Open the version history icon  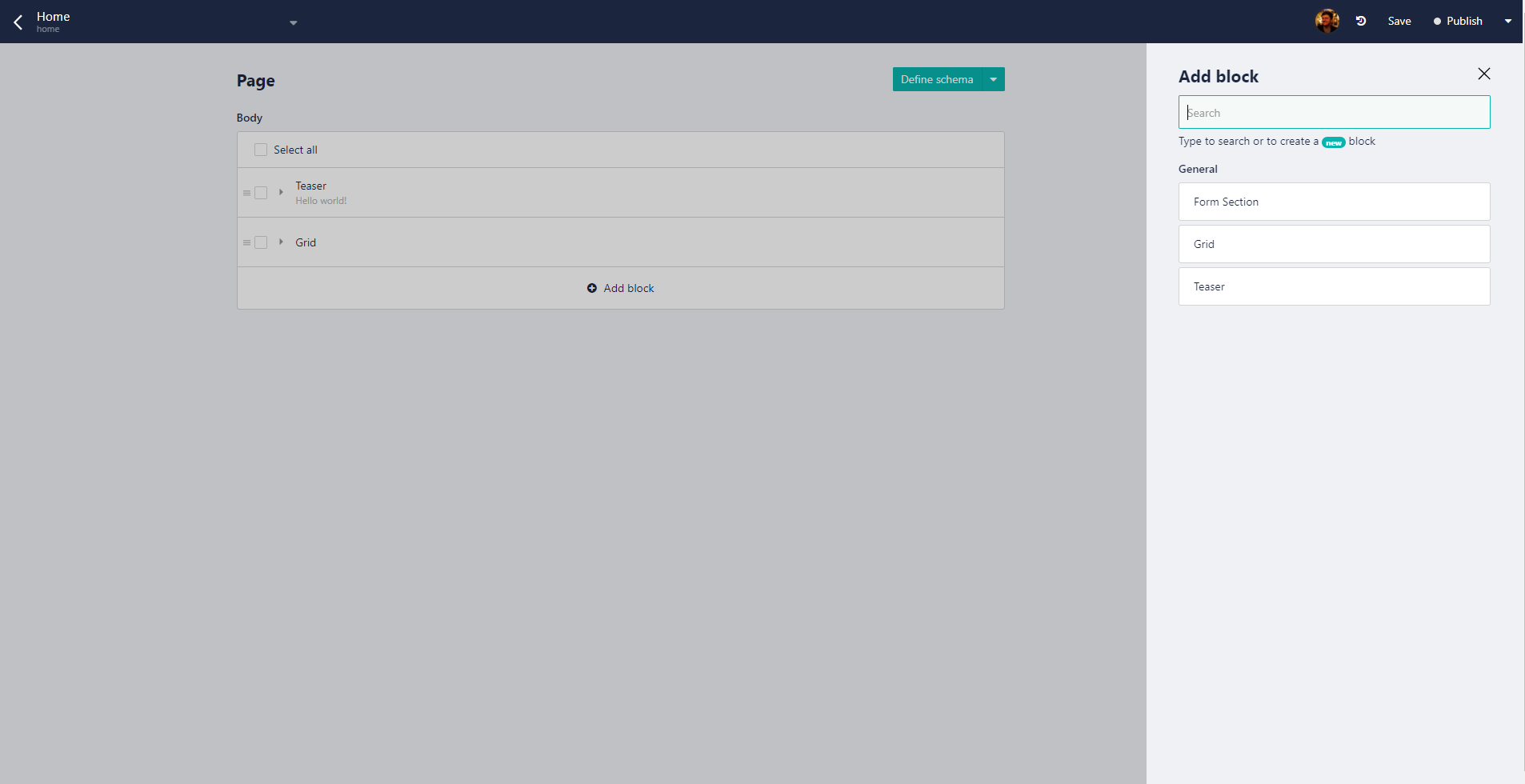click(1361, 21)
